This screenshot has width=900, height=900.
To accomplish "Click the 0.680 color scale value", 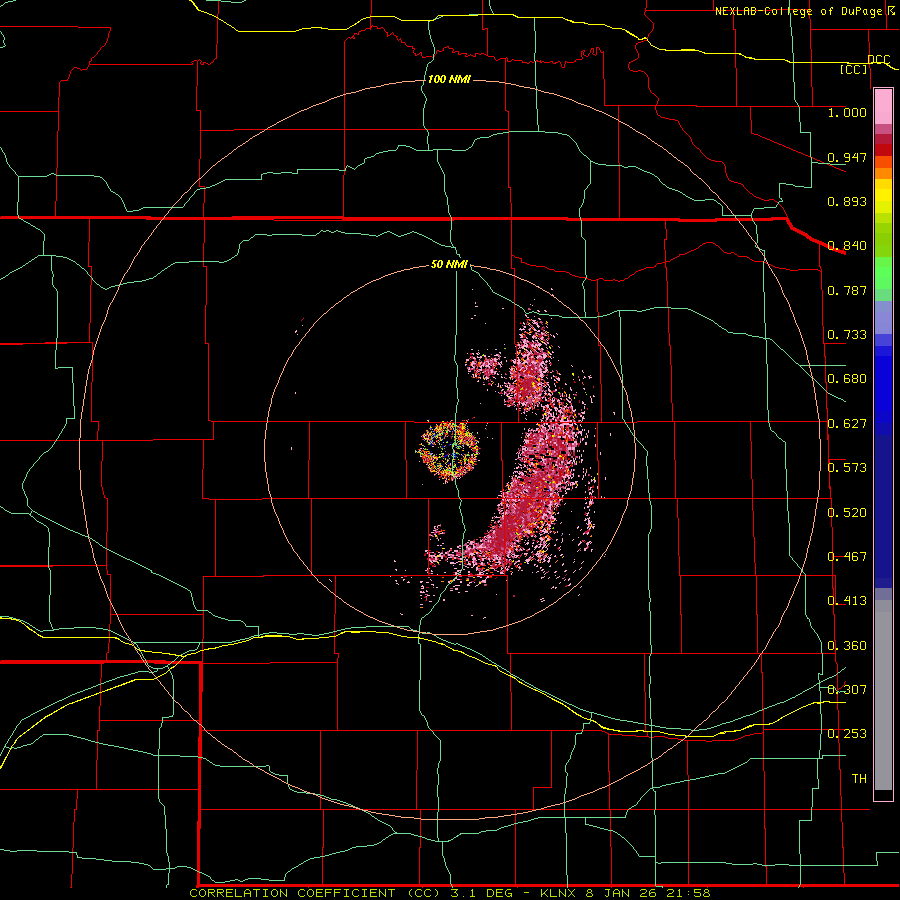I will pyautogui.click(x=847, y=379).
